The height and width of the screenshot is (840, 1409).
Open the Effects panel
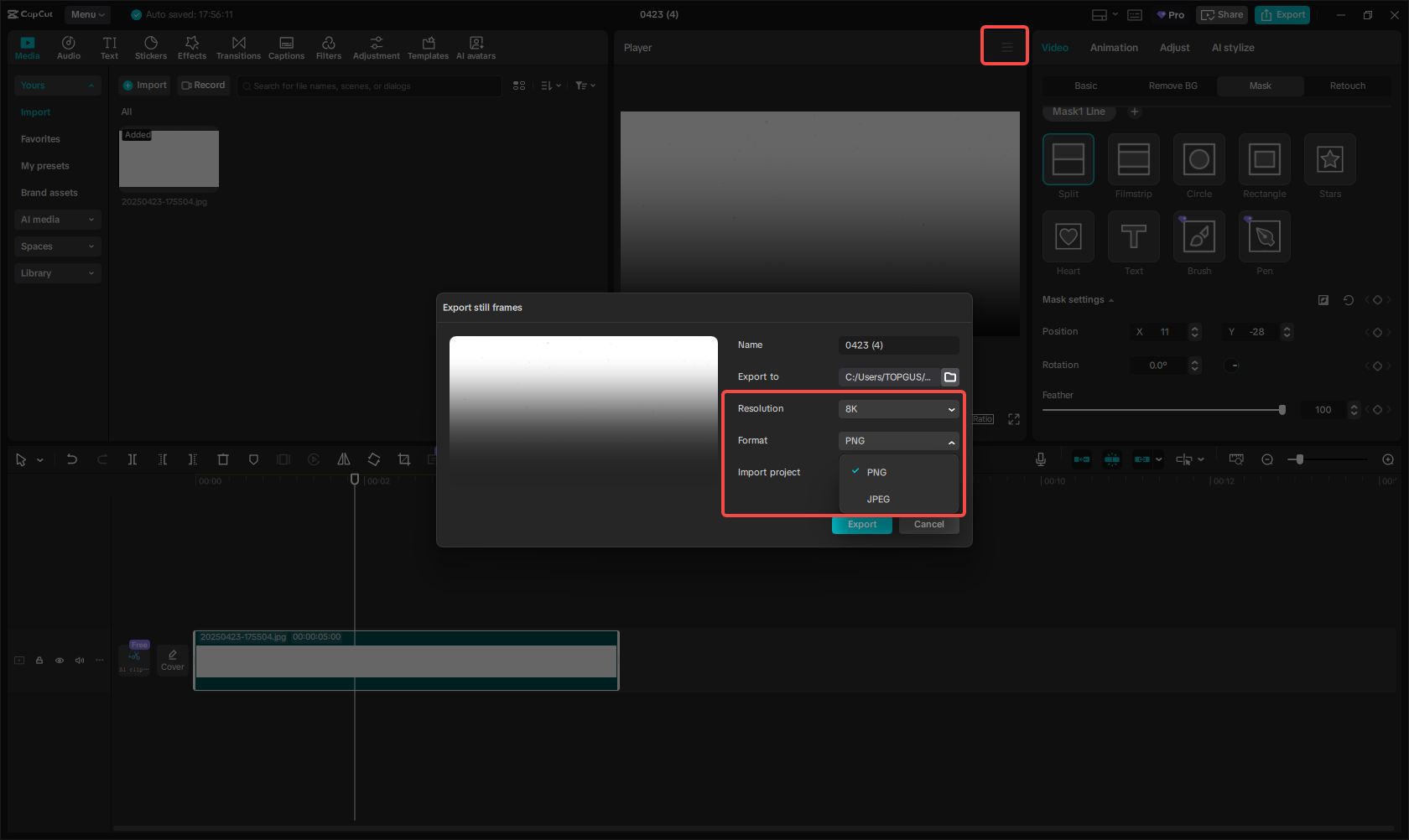(x=192, y=48)
